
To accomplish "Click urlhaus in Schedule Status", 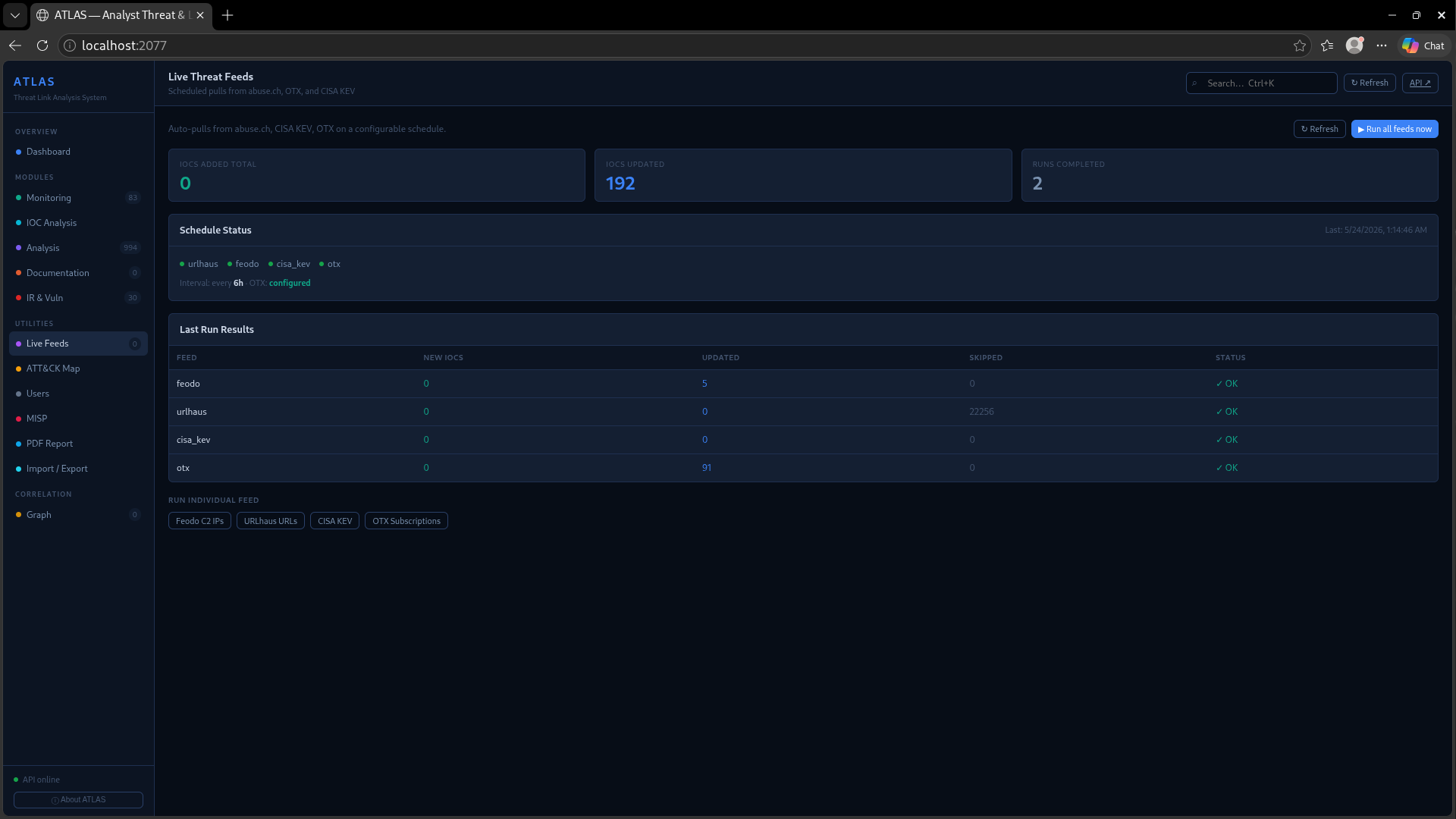I will [x=199, y=264].
